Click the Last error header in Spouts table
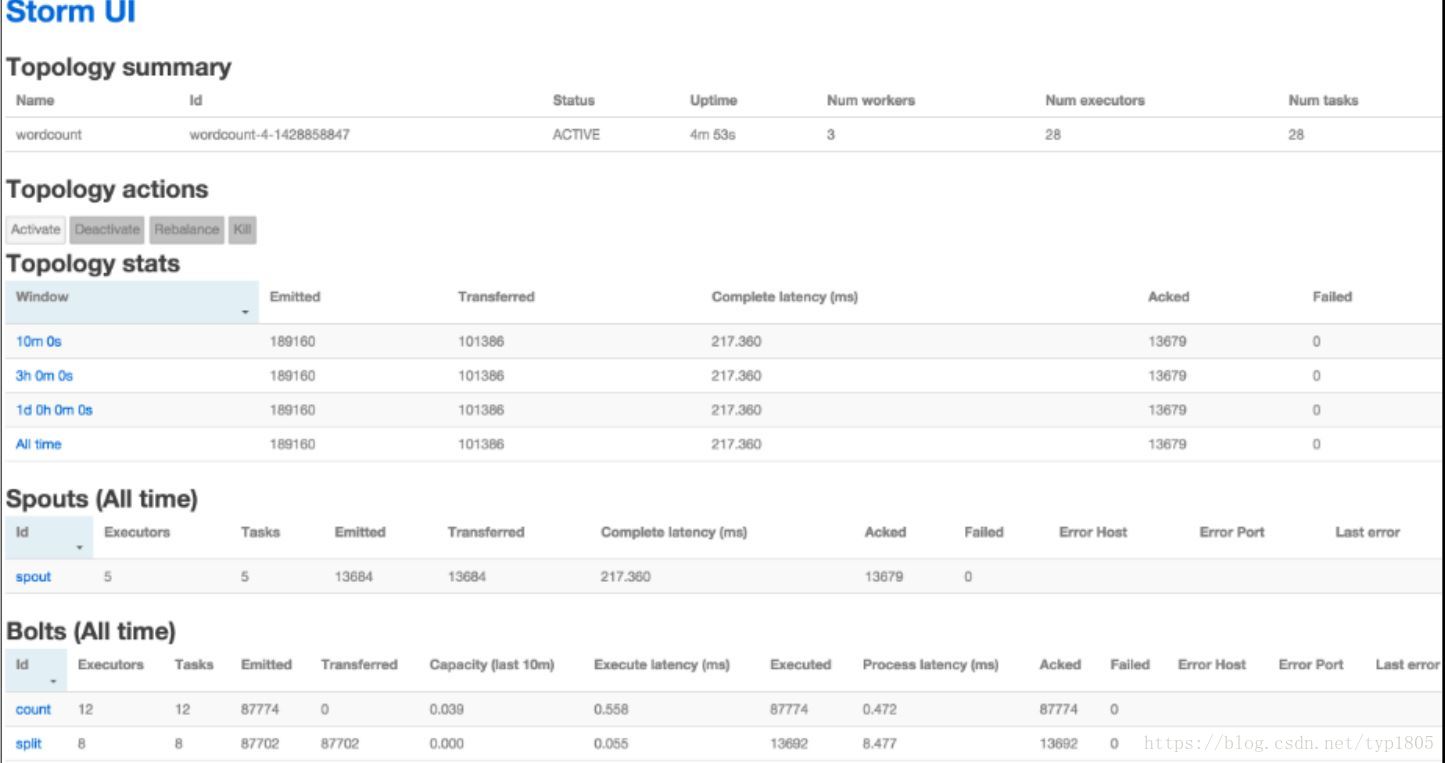The width and height of the screenshot is (1445, 763). tap(1367, 532)
